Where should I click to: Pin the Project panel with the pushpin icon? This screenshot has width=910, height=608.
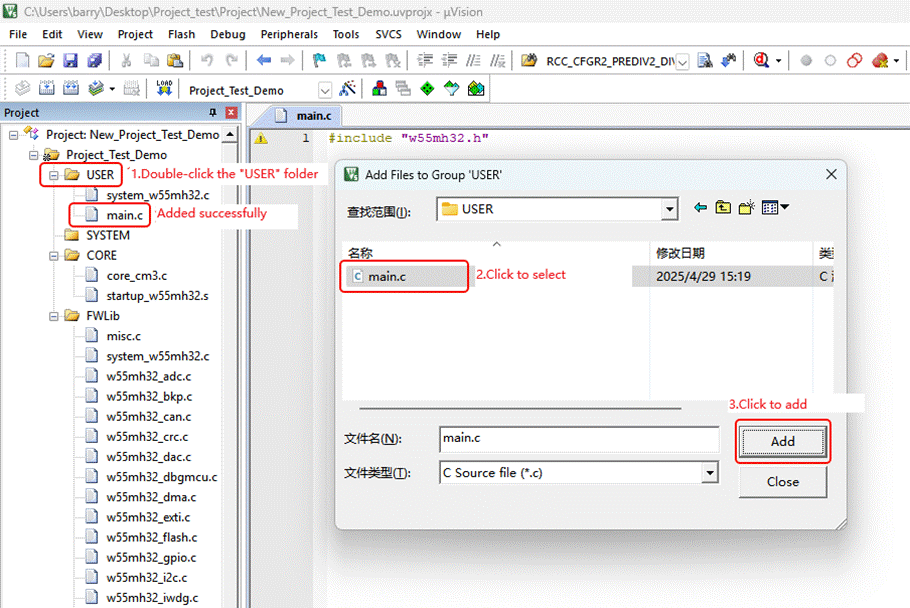click(212, 112)
